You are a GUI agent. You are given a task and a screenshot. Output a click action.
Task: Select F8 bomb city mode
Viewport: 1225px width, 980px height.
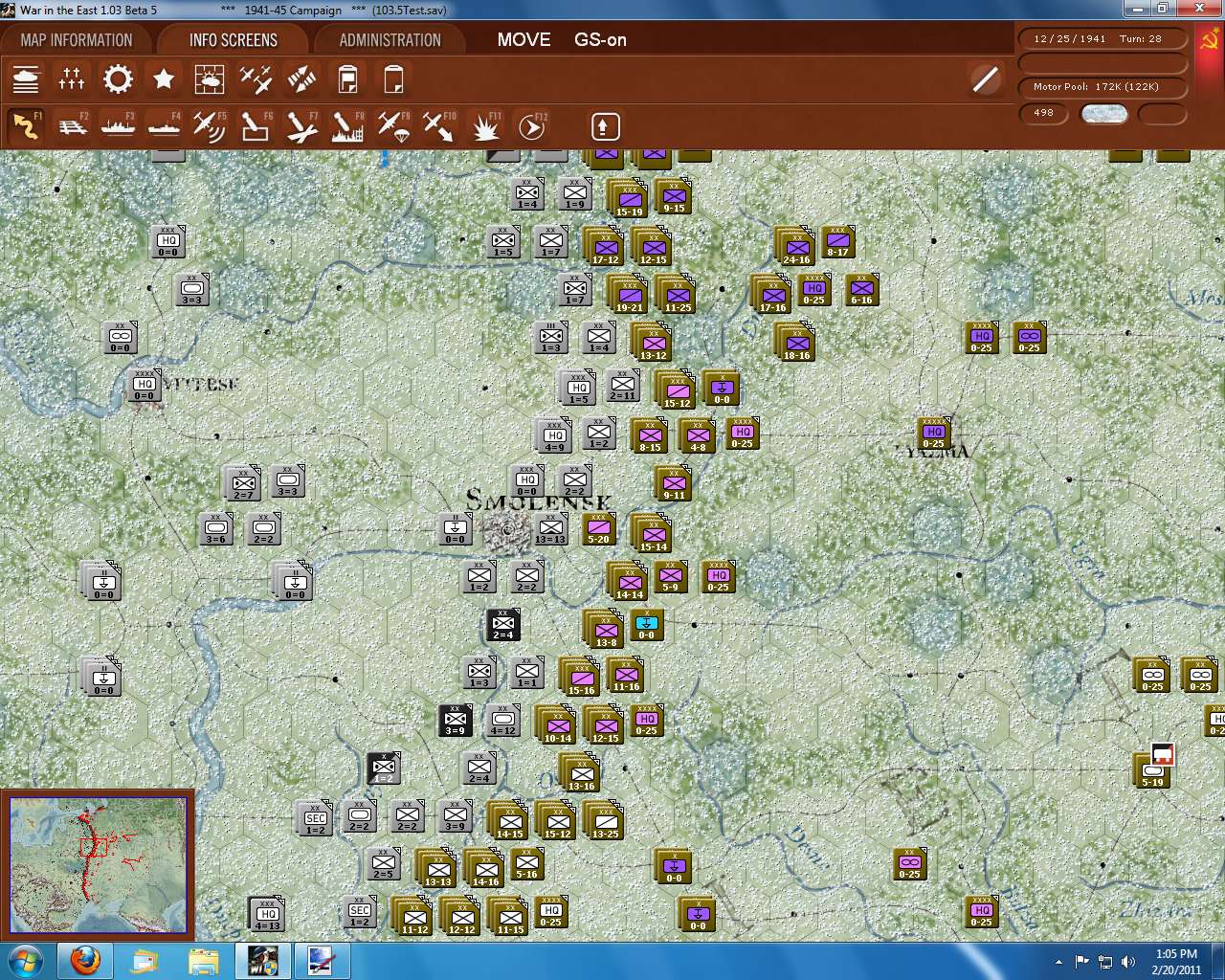tap(347, 126)
